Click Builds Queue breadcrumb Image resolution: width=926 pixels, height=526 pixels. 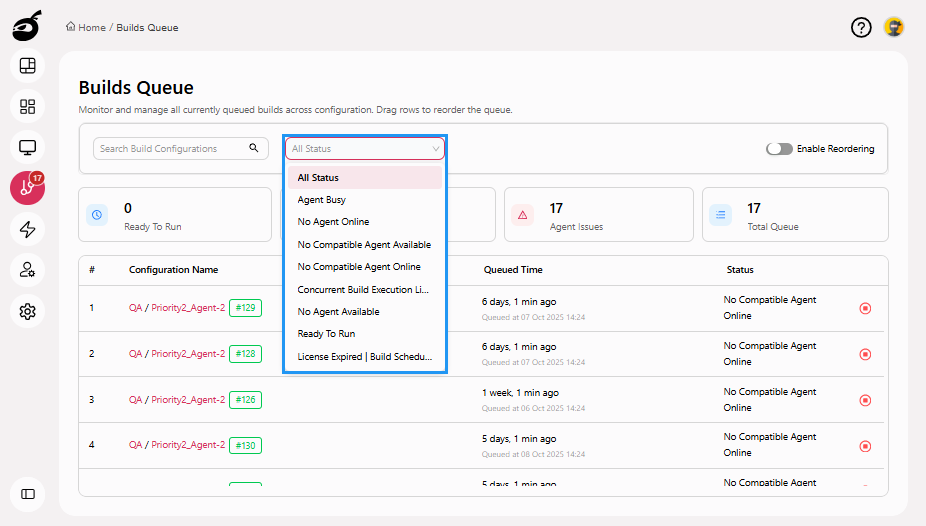coord(147,28)
